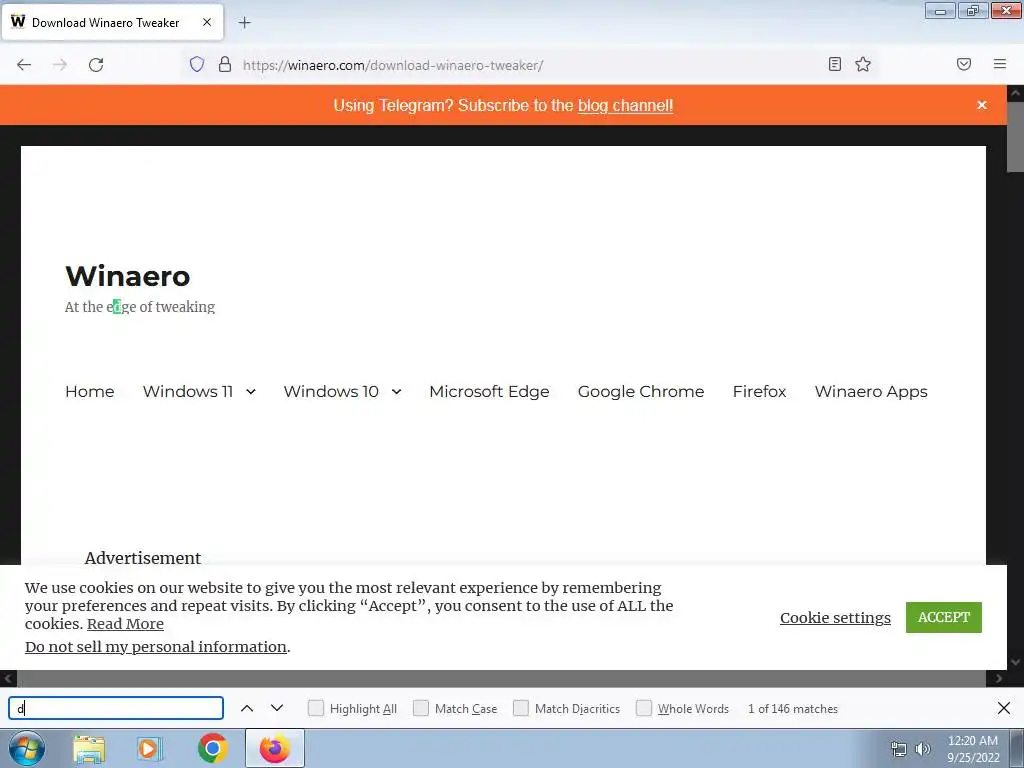Click the vertical scrollbar thumb
The image size is (1024, 768).
coord(1016,137)
